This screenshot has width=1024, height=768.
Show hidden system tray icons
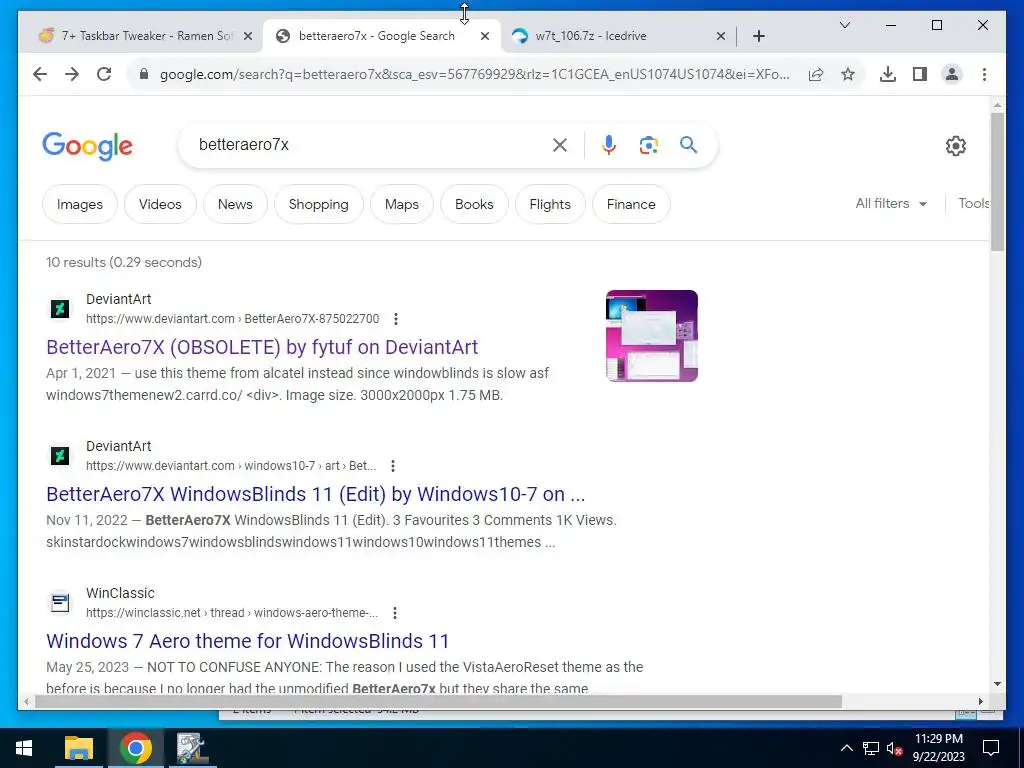coord(846,748)
